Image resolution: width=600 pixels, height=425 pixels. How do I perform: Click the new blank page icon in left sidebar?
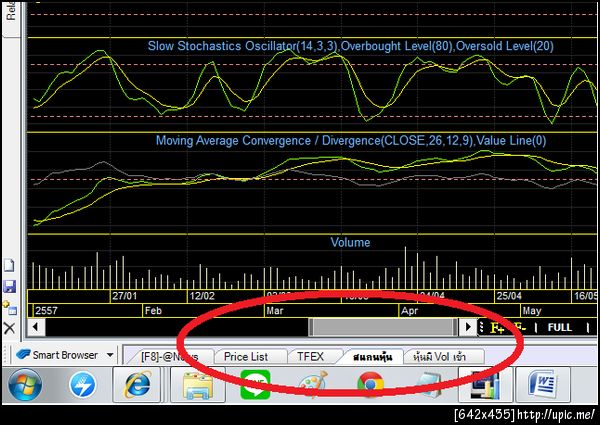(x=9, y=265)
